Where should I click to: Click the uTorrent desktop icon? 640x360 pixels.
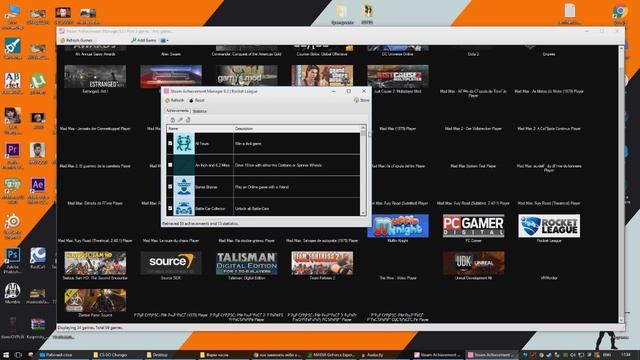coord(38,81)
